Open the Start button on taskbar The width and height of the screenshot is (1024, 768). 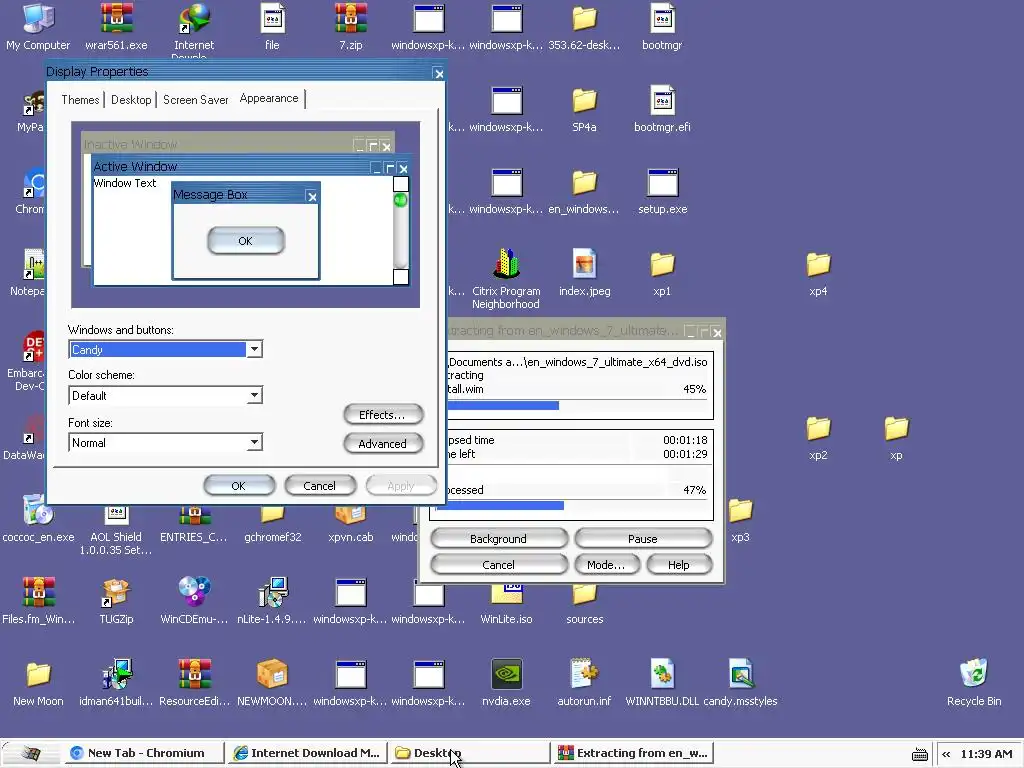30,753
